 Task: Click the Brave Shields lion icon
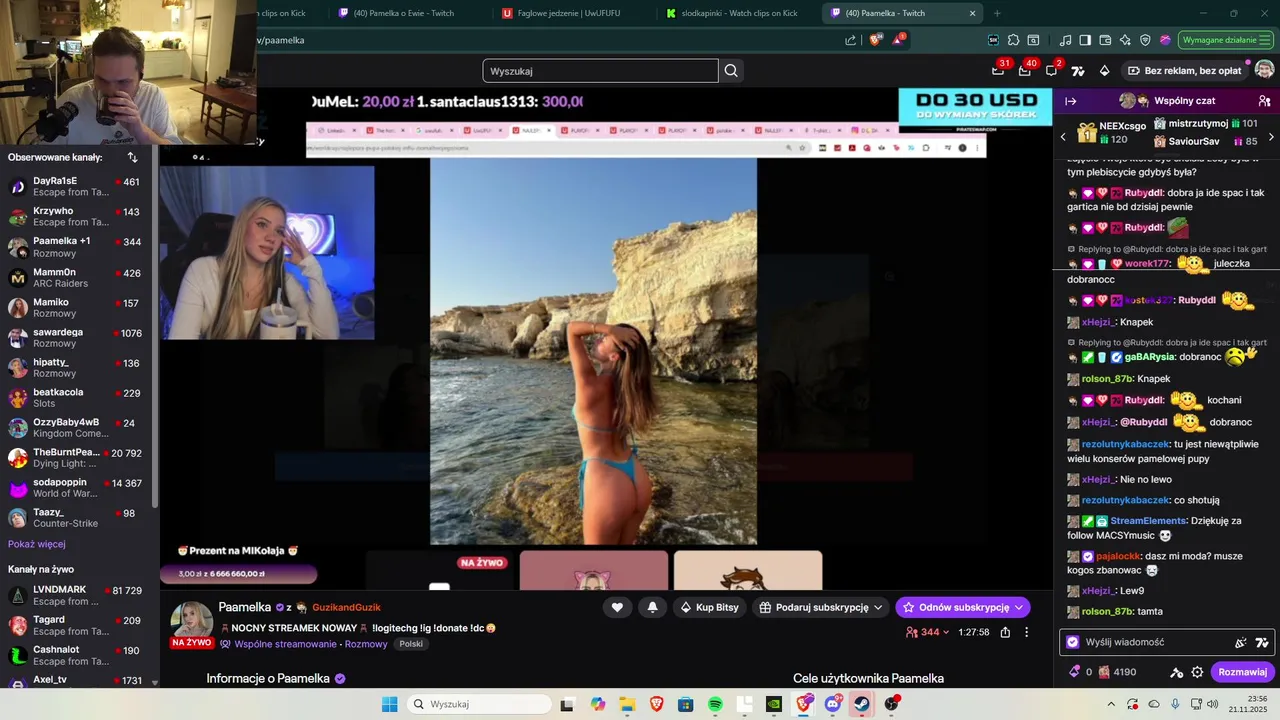point(875,40)
